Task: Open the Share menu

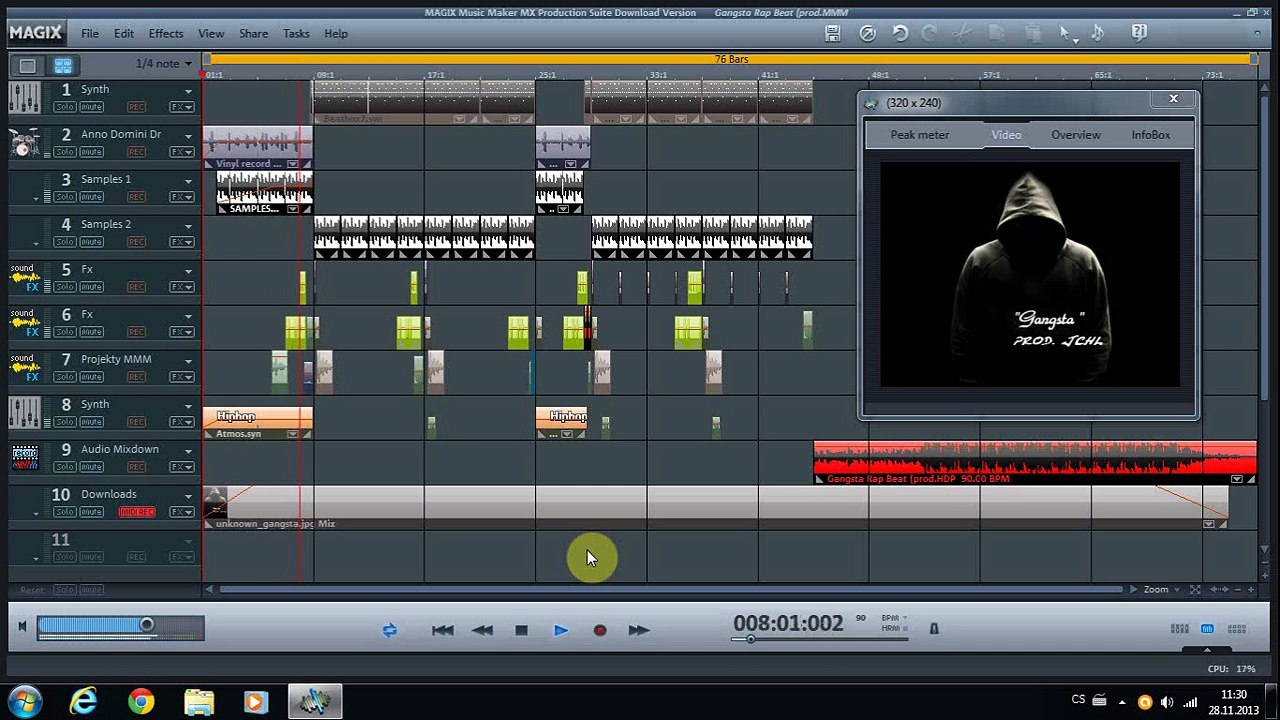Action: coord(253,34)
